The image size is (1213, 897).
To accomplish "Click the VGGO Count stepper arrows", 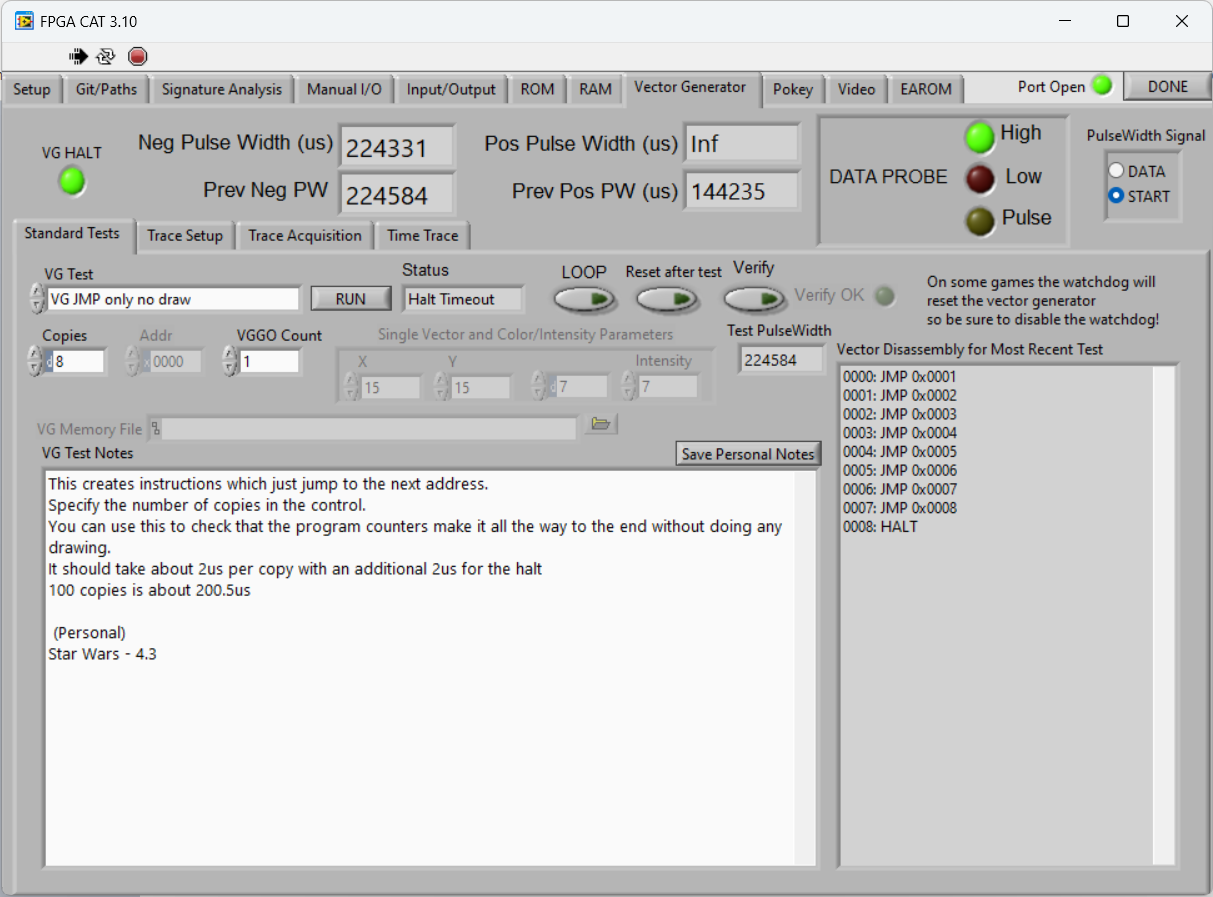I will point(230,361).
